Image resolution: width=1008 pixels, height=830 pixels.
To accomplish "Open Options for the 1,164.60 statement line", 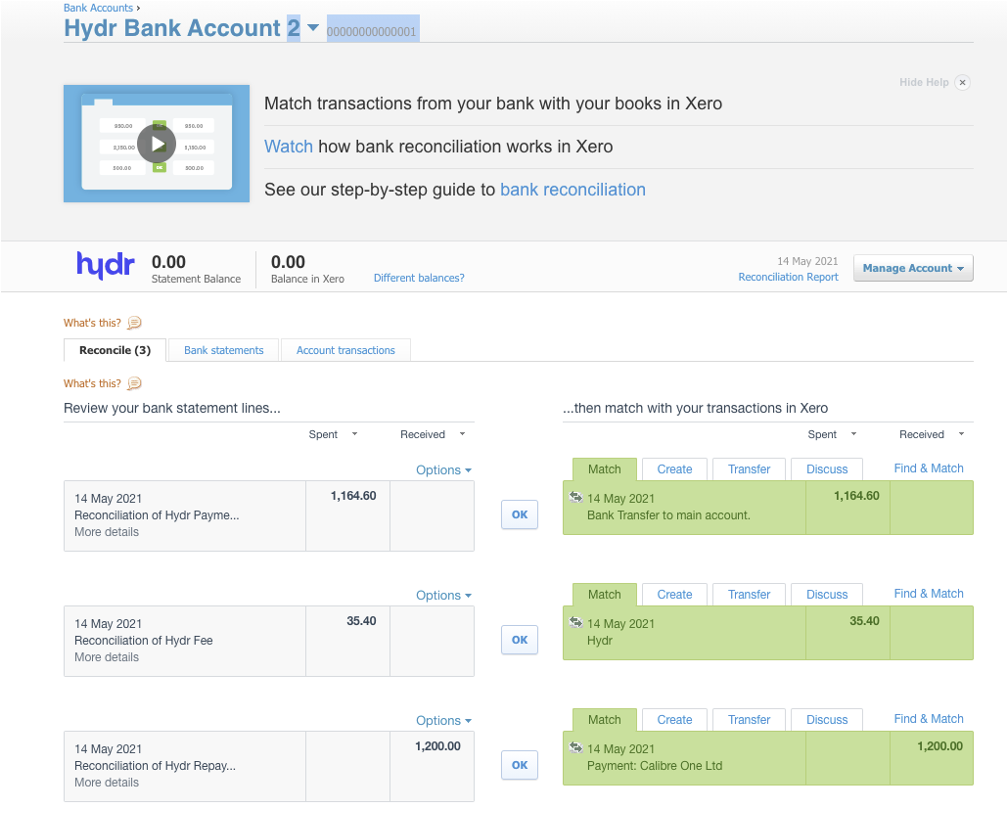I will [444, 470].
